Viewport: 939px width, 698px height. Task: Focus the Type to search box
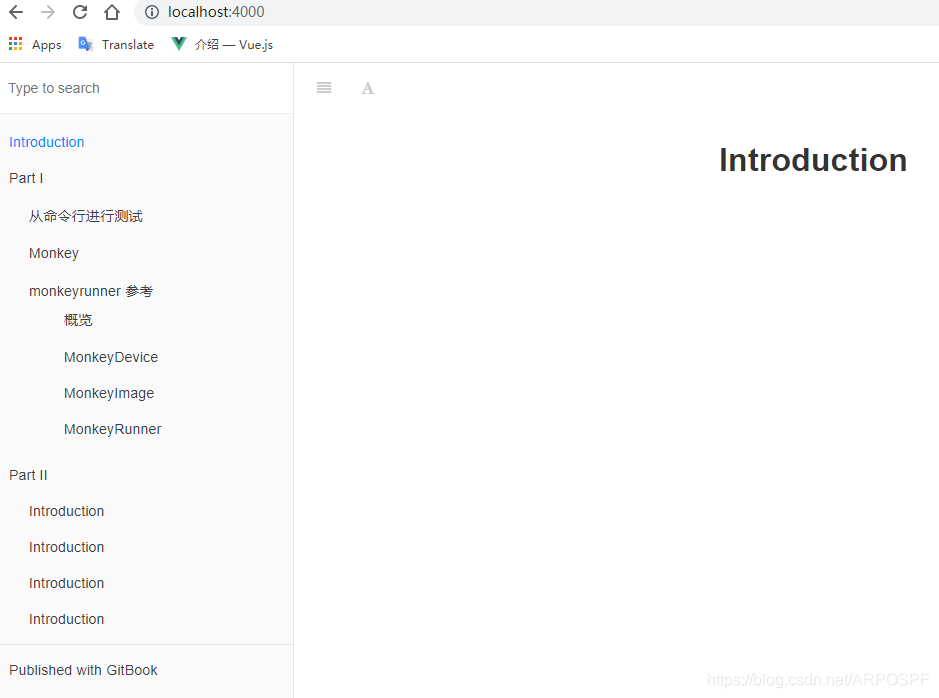click(x=146, y=88)
